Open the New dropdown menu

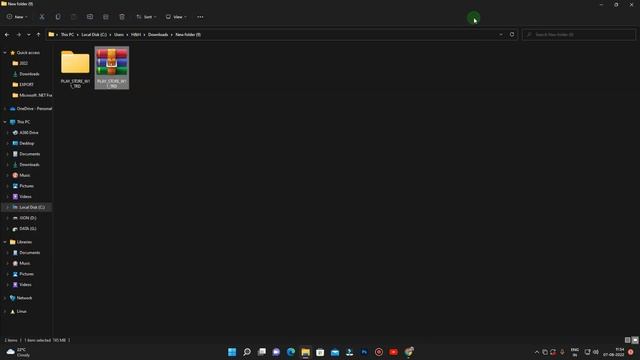[17, 17]
